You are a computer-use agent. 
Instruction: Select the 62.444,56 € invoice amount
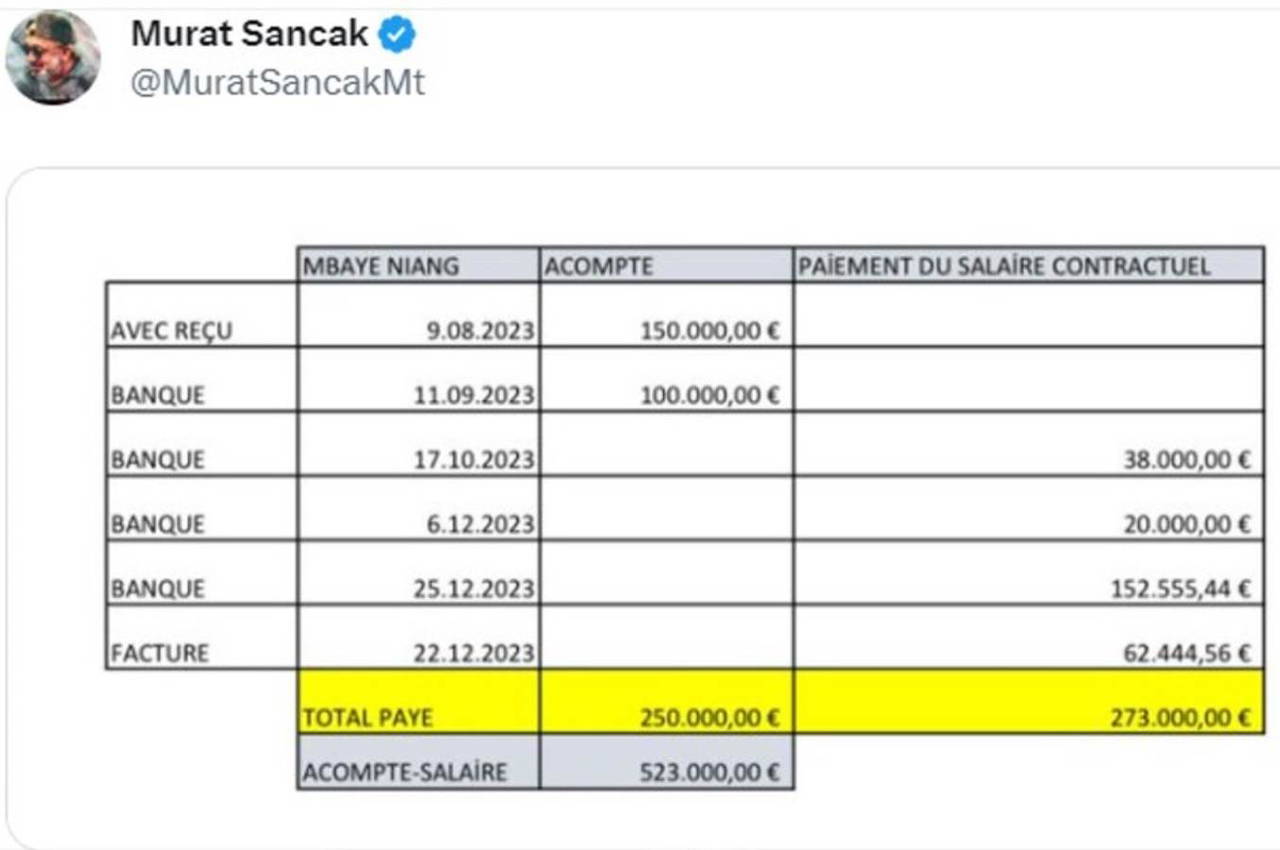pos(1187,654)
